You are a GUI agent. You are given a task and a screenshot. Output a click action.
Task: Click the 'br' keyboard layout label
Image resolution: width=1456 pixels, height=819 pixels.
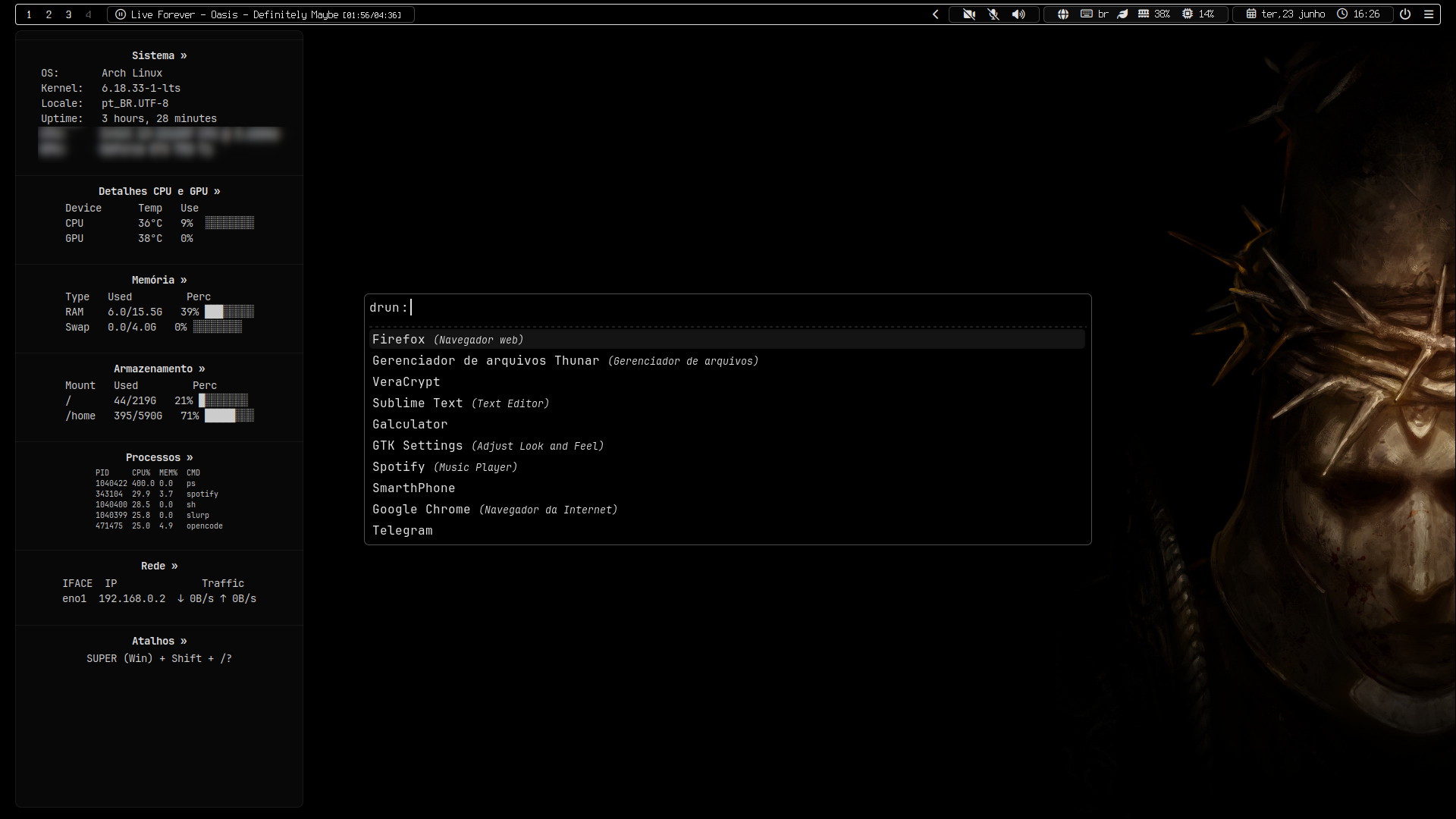point(1103,14)
